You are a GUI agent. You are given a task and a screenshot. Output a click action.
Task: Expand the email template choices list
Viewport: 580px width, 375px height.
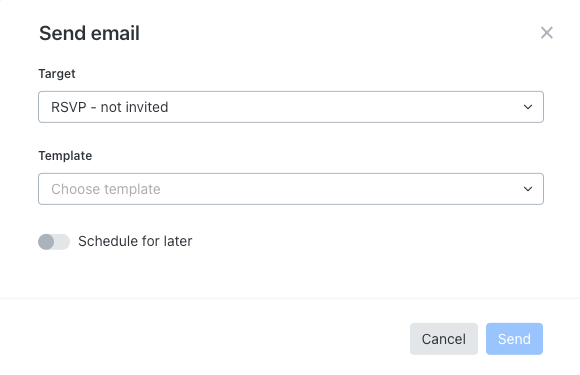[291, 189]
